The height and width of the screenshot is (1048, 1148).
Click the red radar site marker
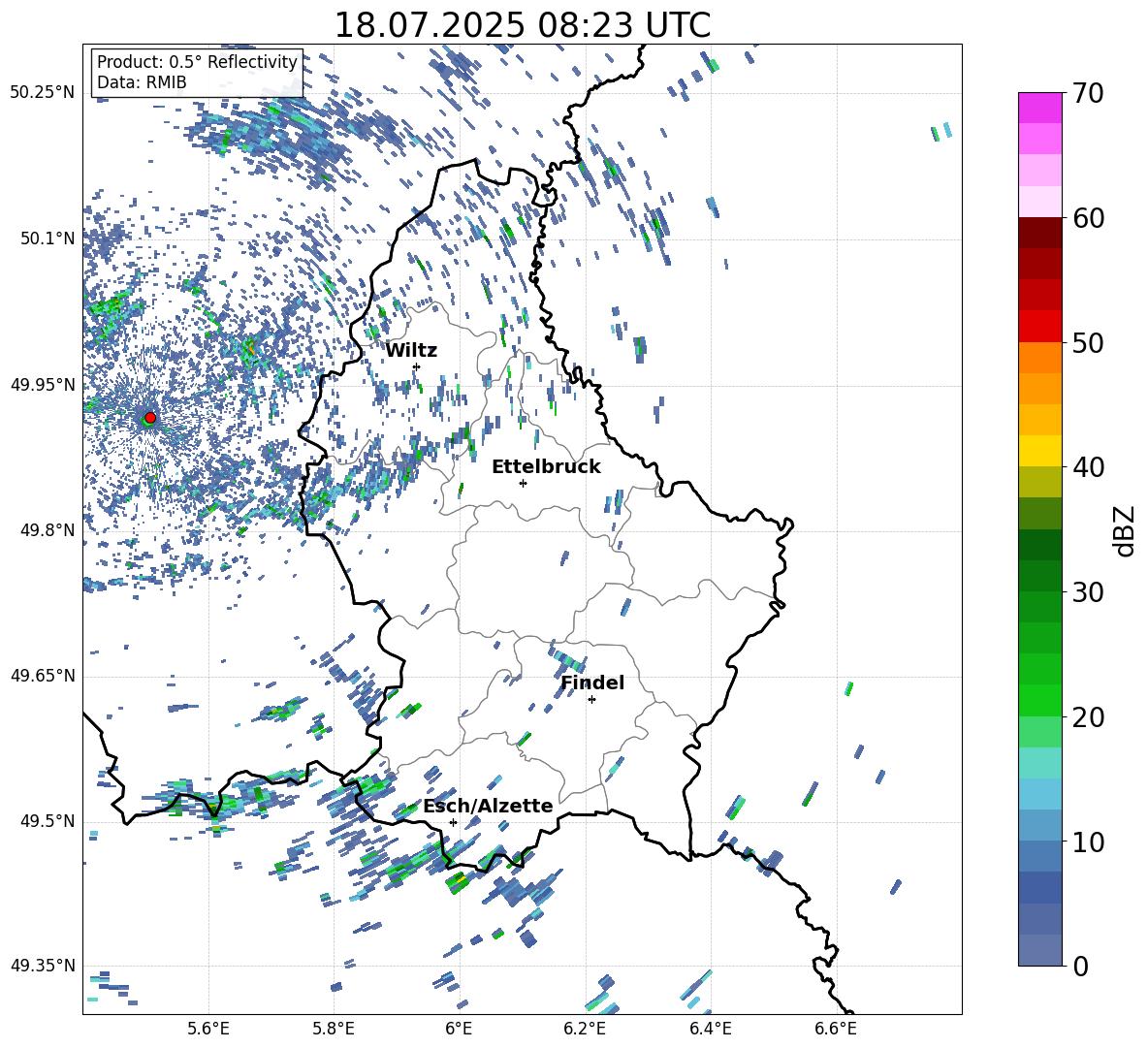150,418
